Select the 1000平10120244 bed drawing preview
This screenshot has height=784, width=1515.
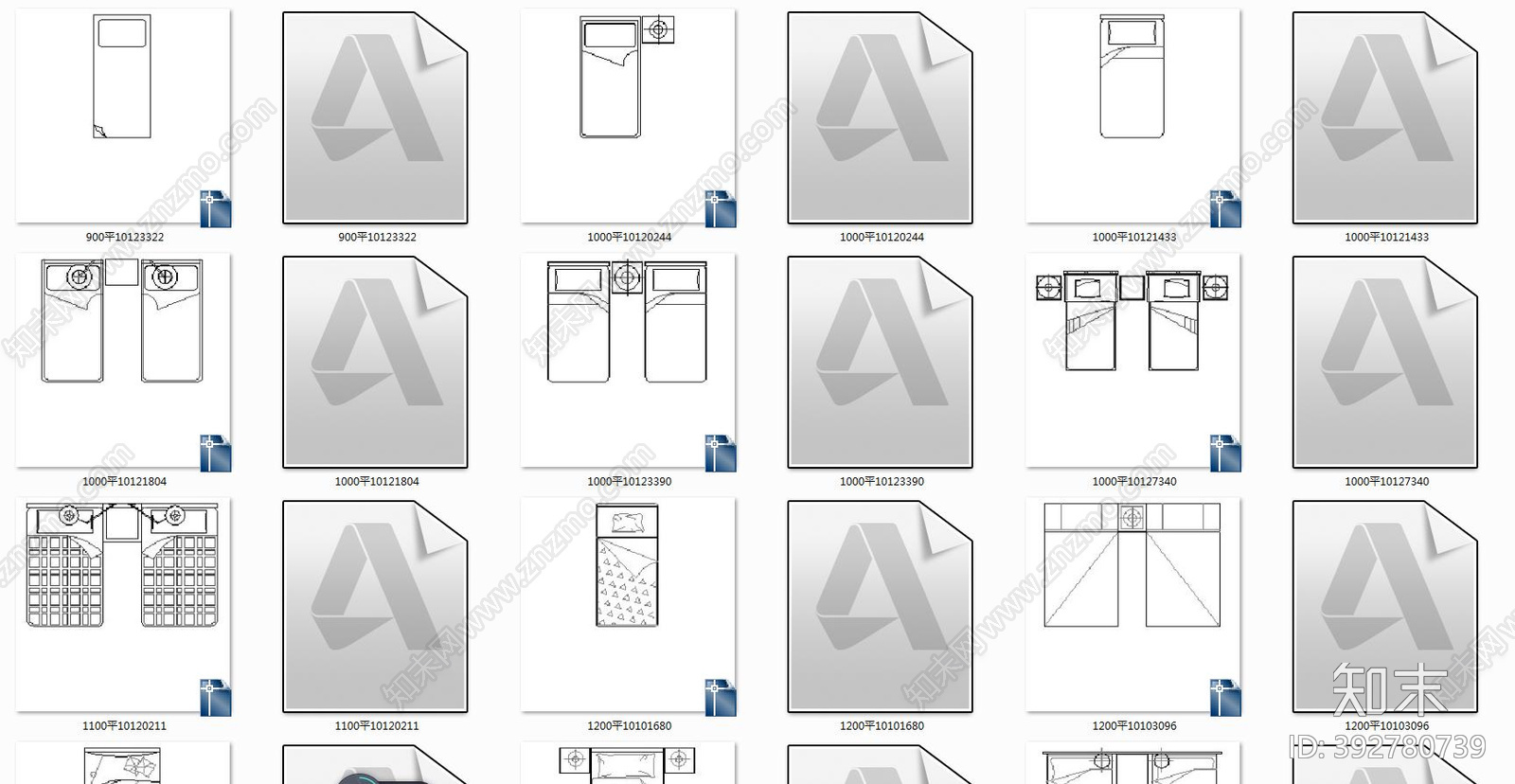629,116
